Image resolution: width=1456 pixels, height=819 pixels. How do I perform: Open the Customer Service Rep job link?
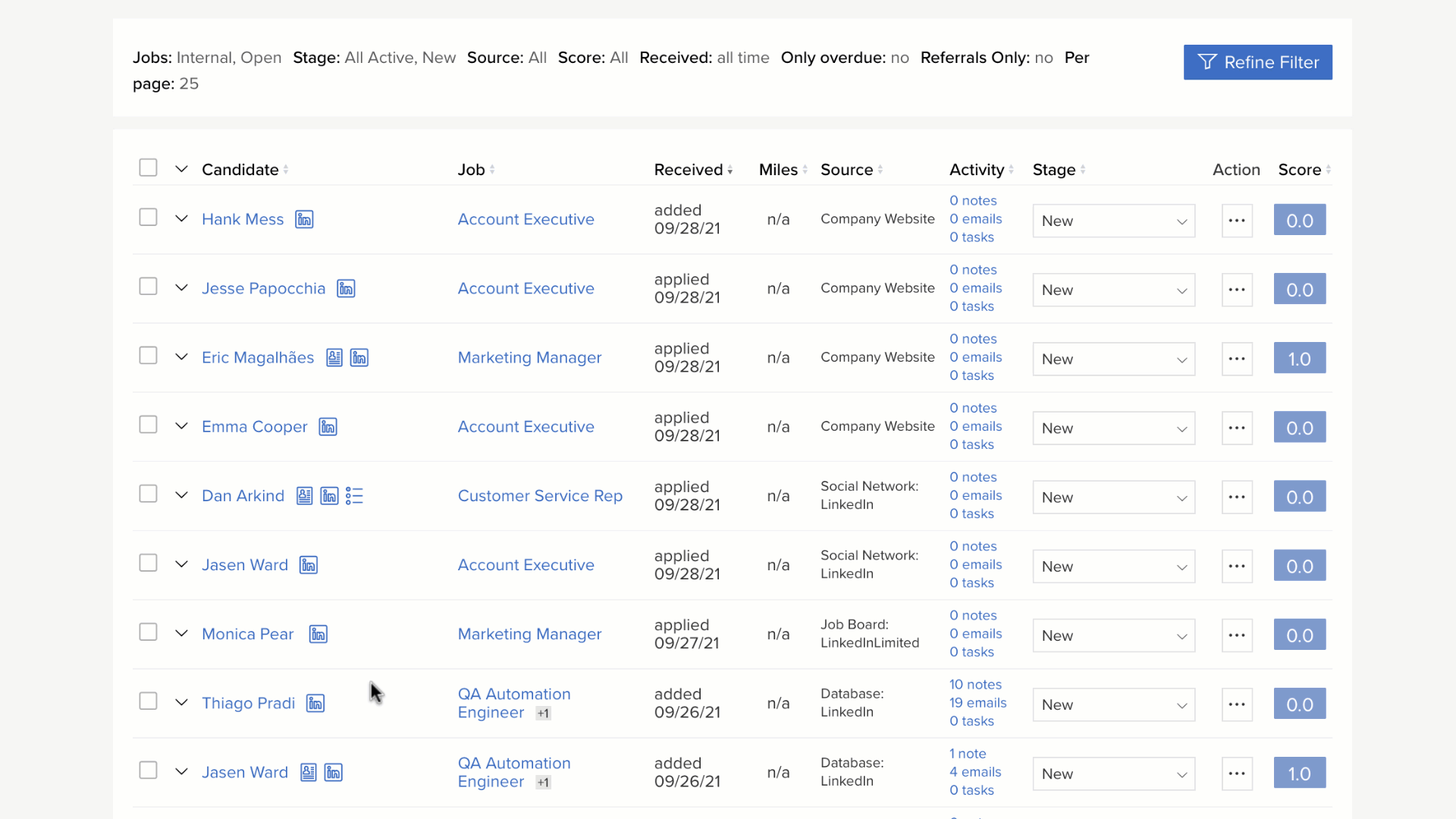point(540,496)
